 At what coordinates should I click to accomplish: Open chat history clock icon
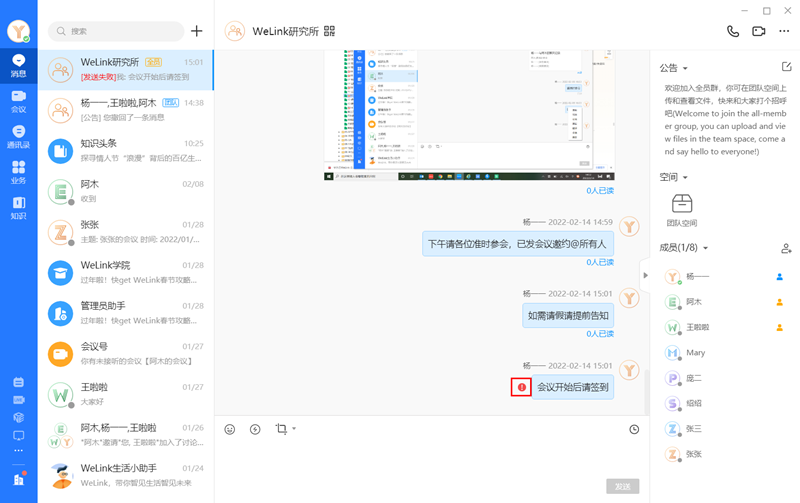click(634, 430)
